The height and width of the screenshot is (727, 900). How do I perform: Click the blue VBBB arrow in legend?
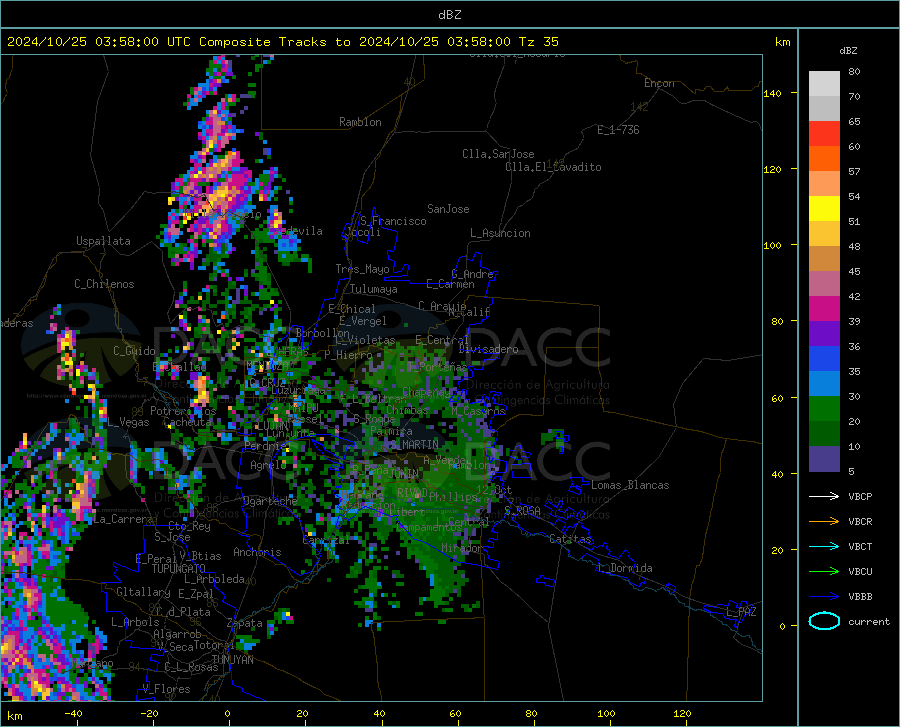[824, 597]
